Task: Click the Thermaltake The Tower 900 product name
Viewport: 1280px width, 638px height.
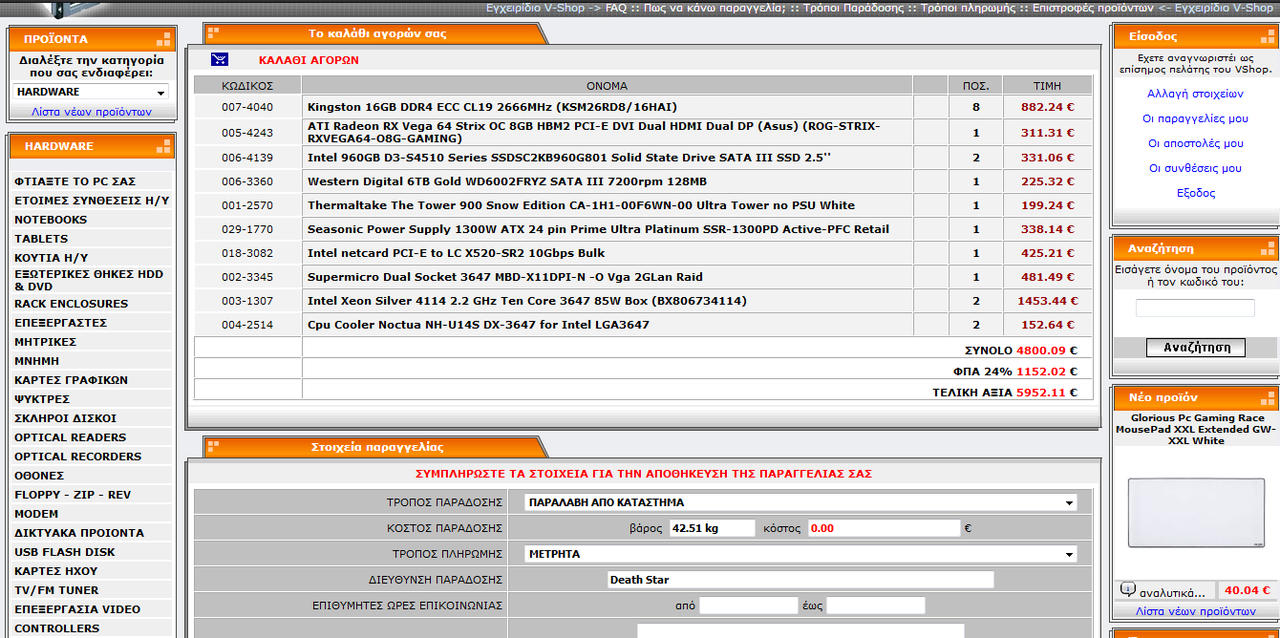Action: pyautogui.click(x=581, y=205)
